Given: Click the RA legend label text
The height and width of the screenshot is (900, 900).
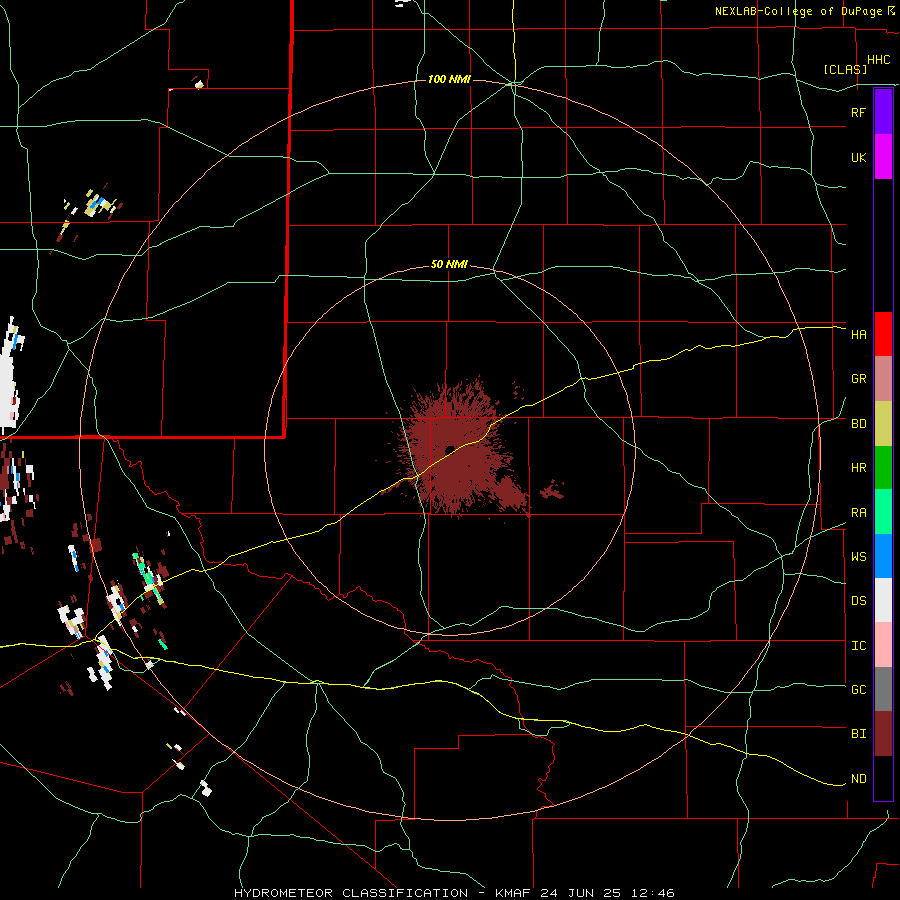Looking at the screenshot, I should coord(858,513).
